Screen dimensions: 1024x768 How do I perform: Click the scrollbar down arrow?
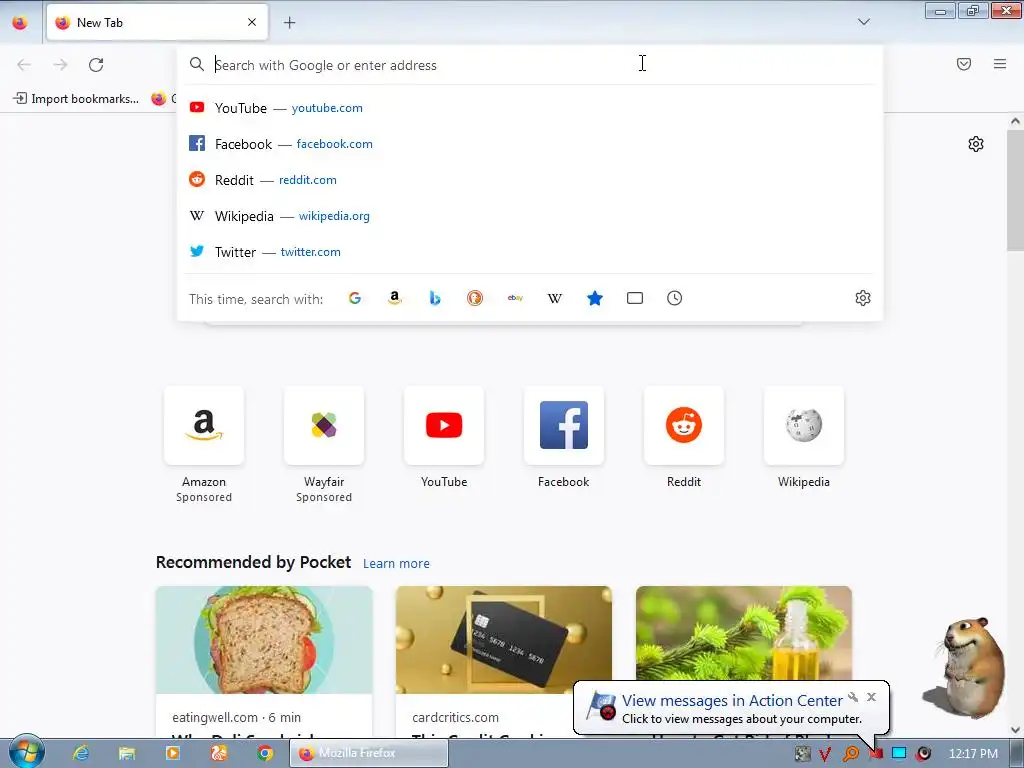click(1016, 729)
